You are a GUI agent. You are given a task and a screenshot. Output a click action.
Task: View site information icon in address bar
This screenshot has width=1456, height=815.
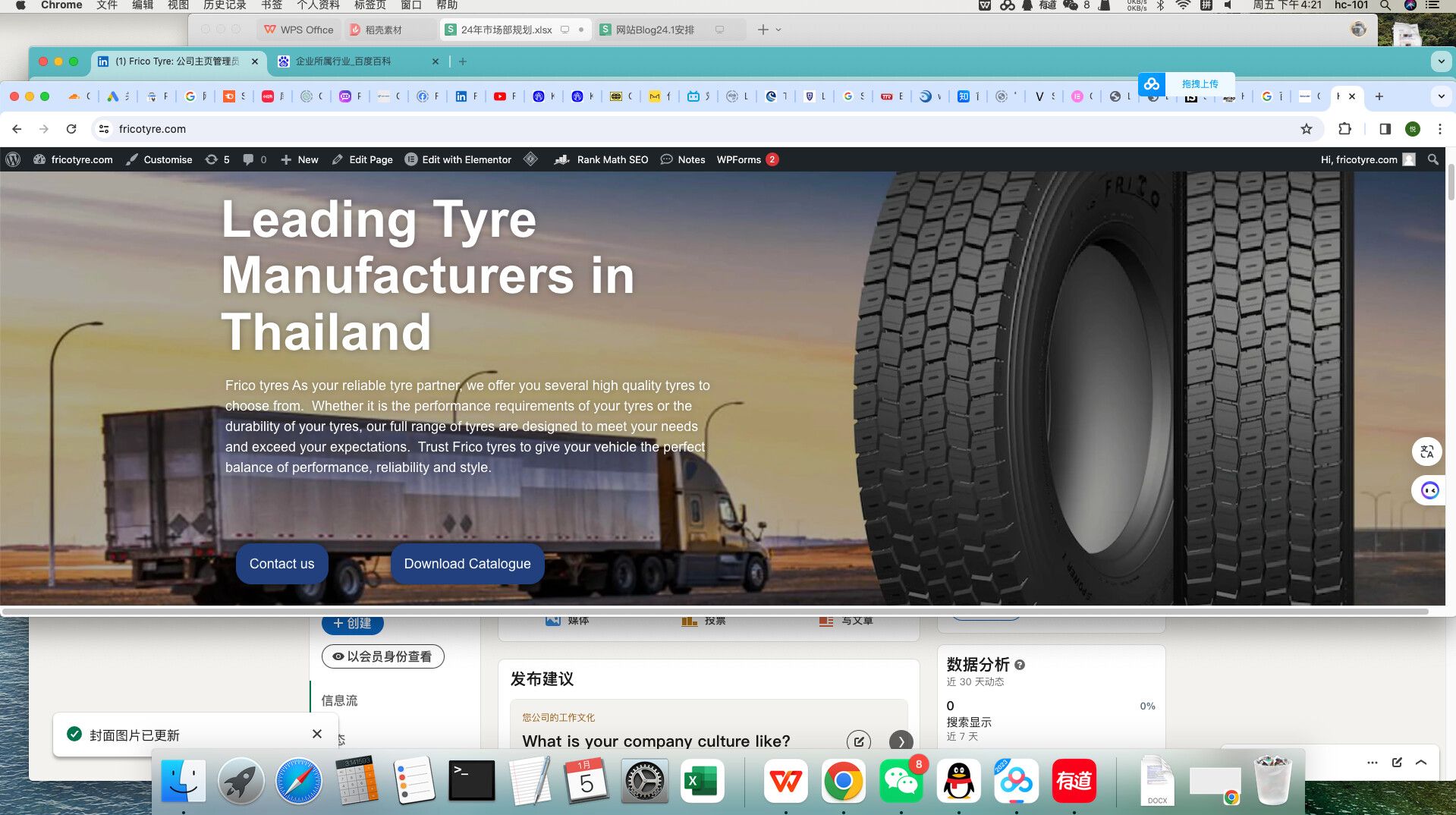(x=104, y=129)
